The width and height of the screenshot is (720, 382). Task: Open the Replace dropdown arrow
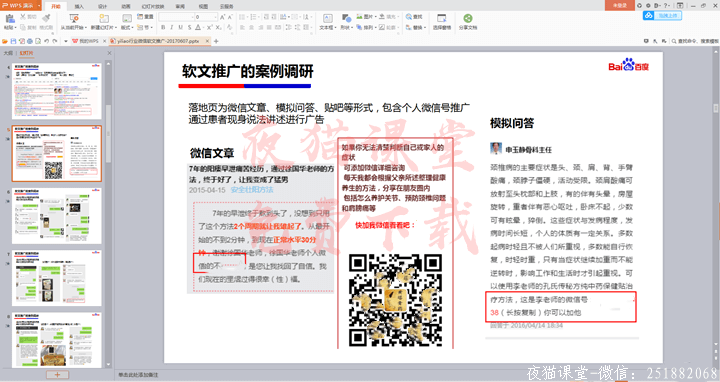pyautogui.click(x=425, y=28)
